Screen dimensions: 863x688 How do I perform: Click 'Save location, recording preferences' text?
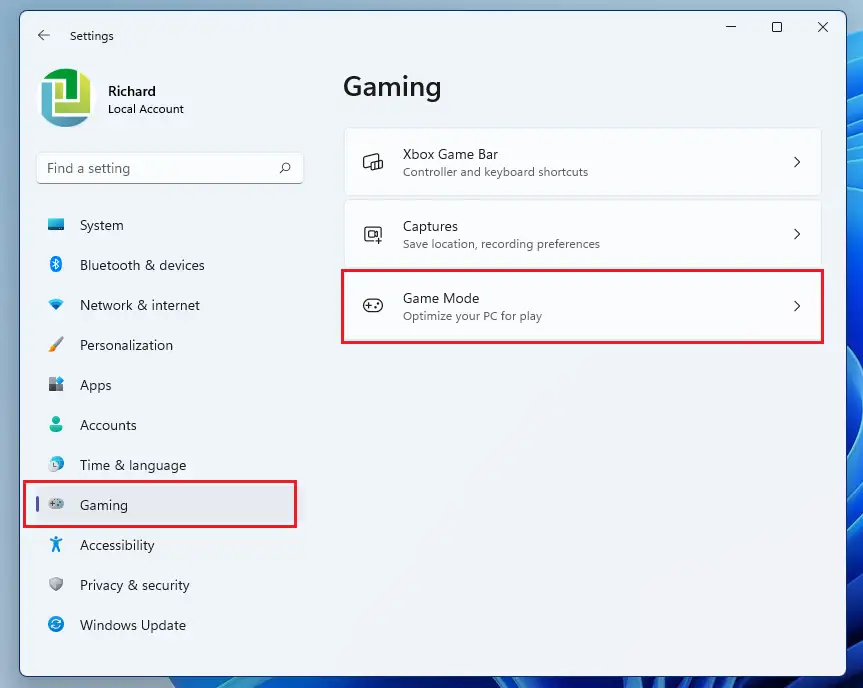tap(501, 244)
